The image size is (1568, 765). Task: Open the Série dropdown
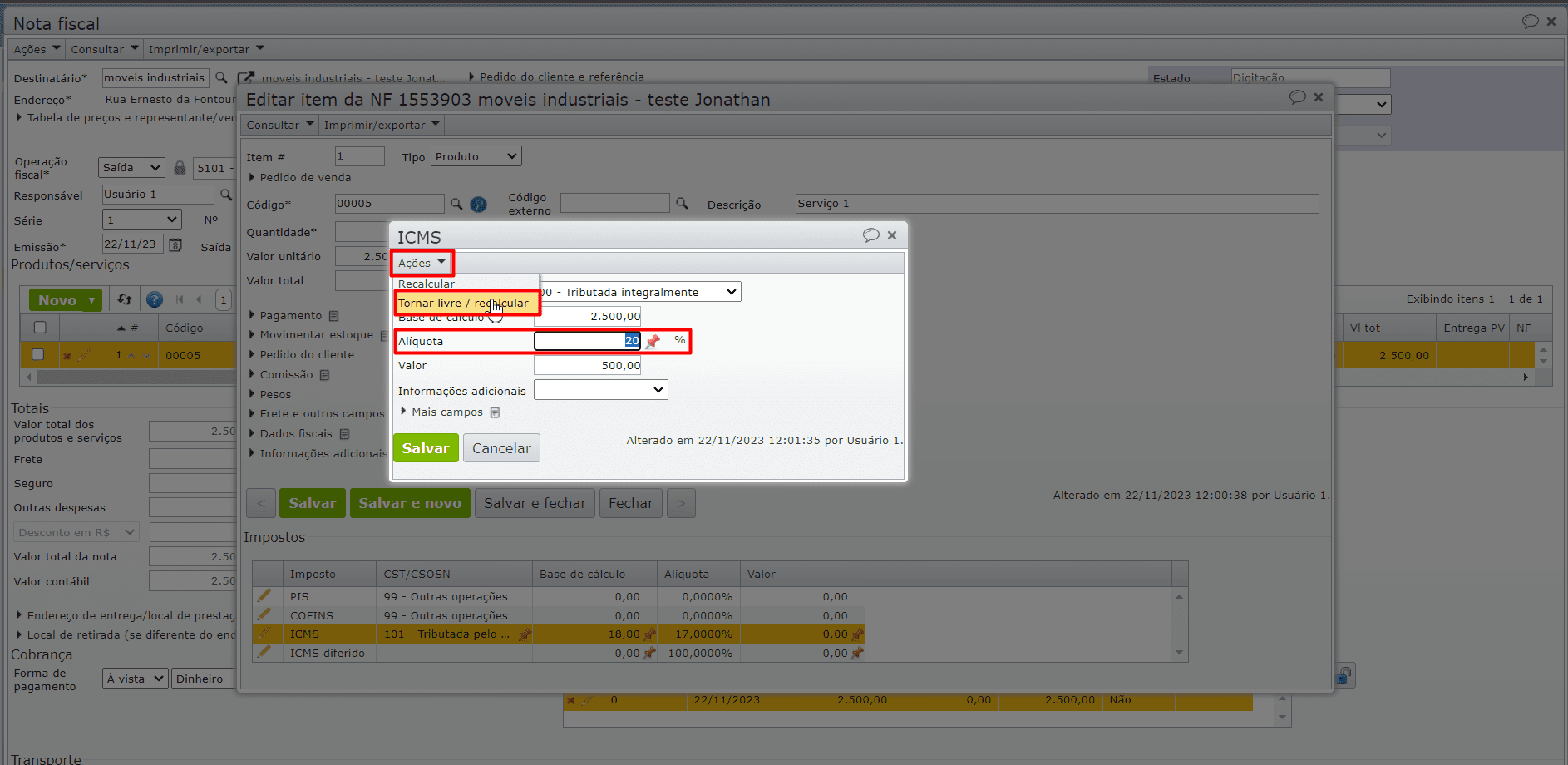point(141,220)
